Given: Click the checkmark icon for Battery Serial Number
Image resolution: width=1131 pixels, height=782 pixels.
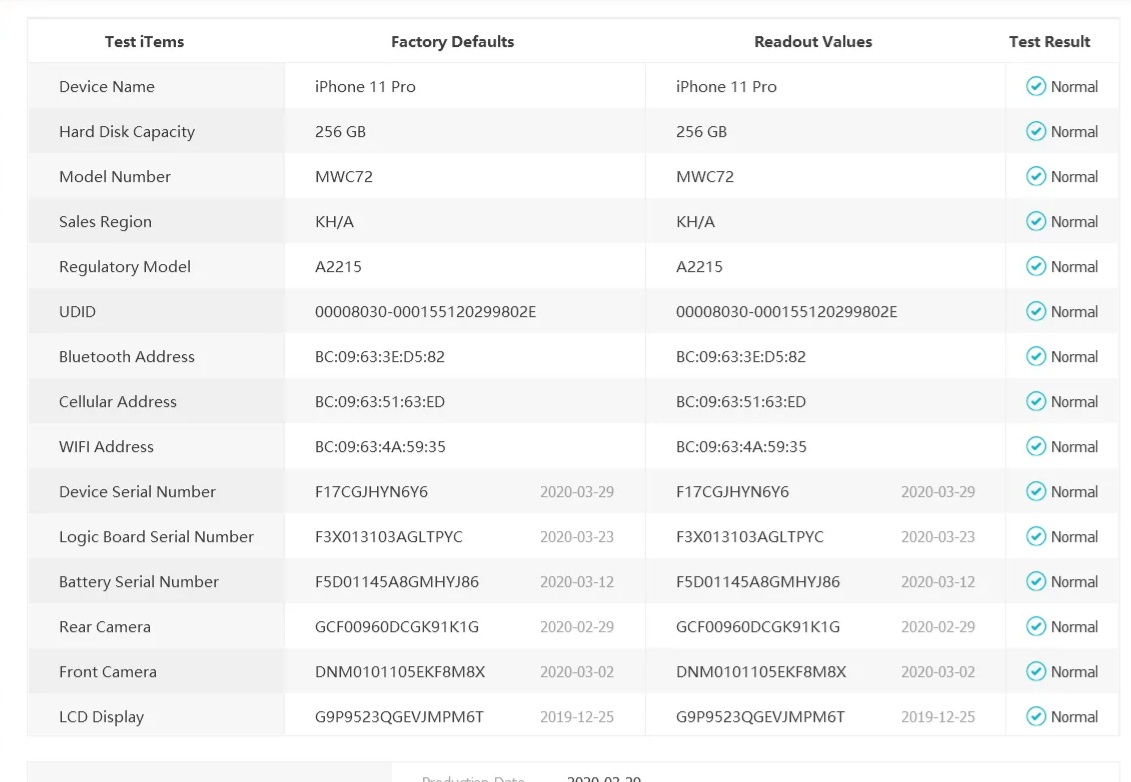Looking at the screenshot, I should click(x=1036, y=582).
